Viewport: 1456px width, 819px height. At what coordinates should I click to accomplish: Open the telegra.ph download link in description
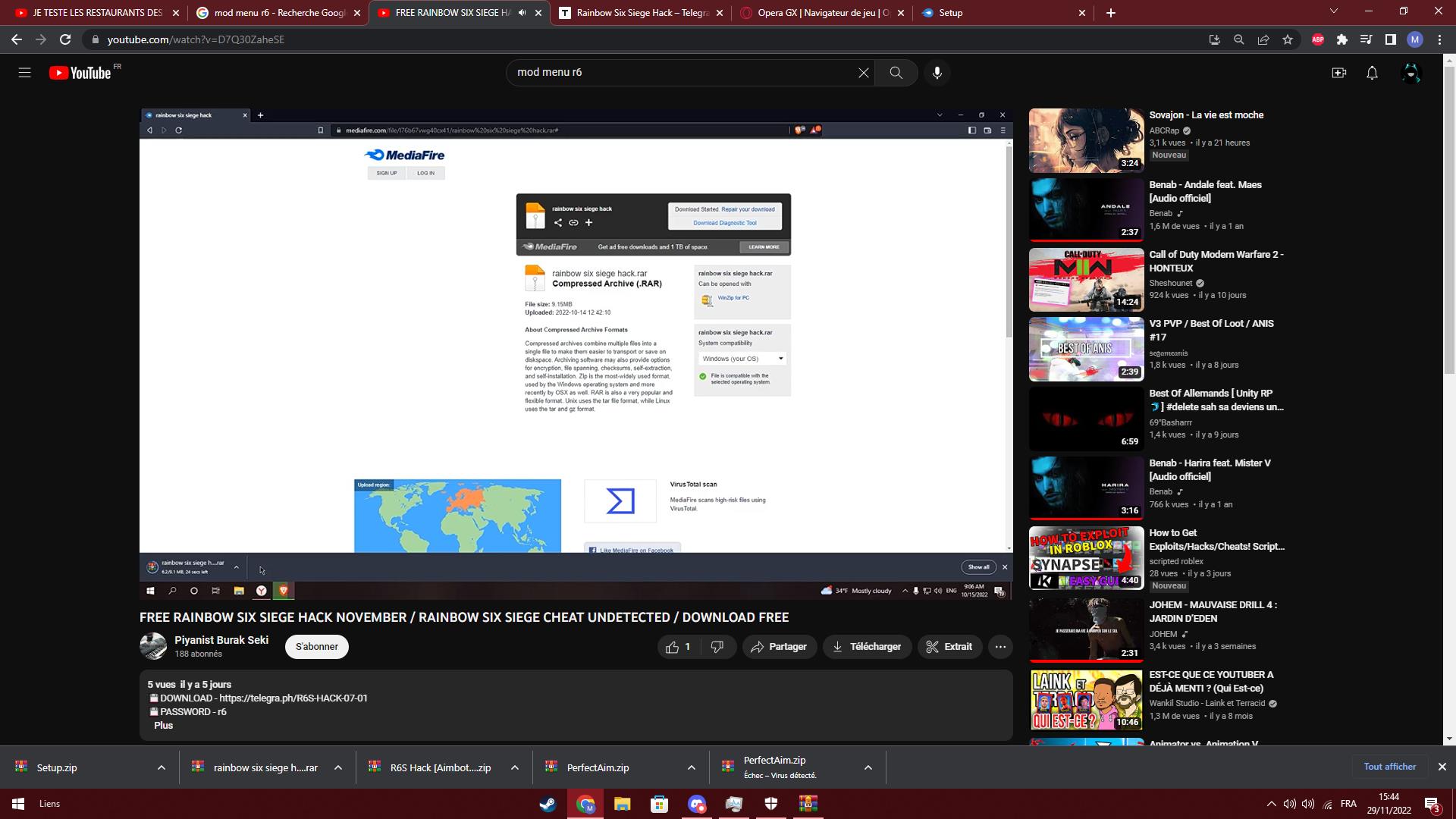point(293,698)
